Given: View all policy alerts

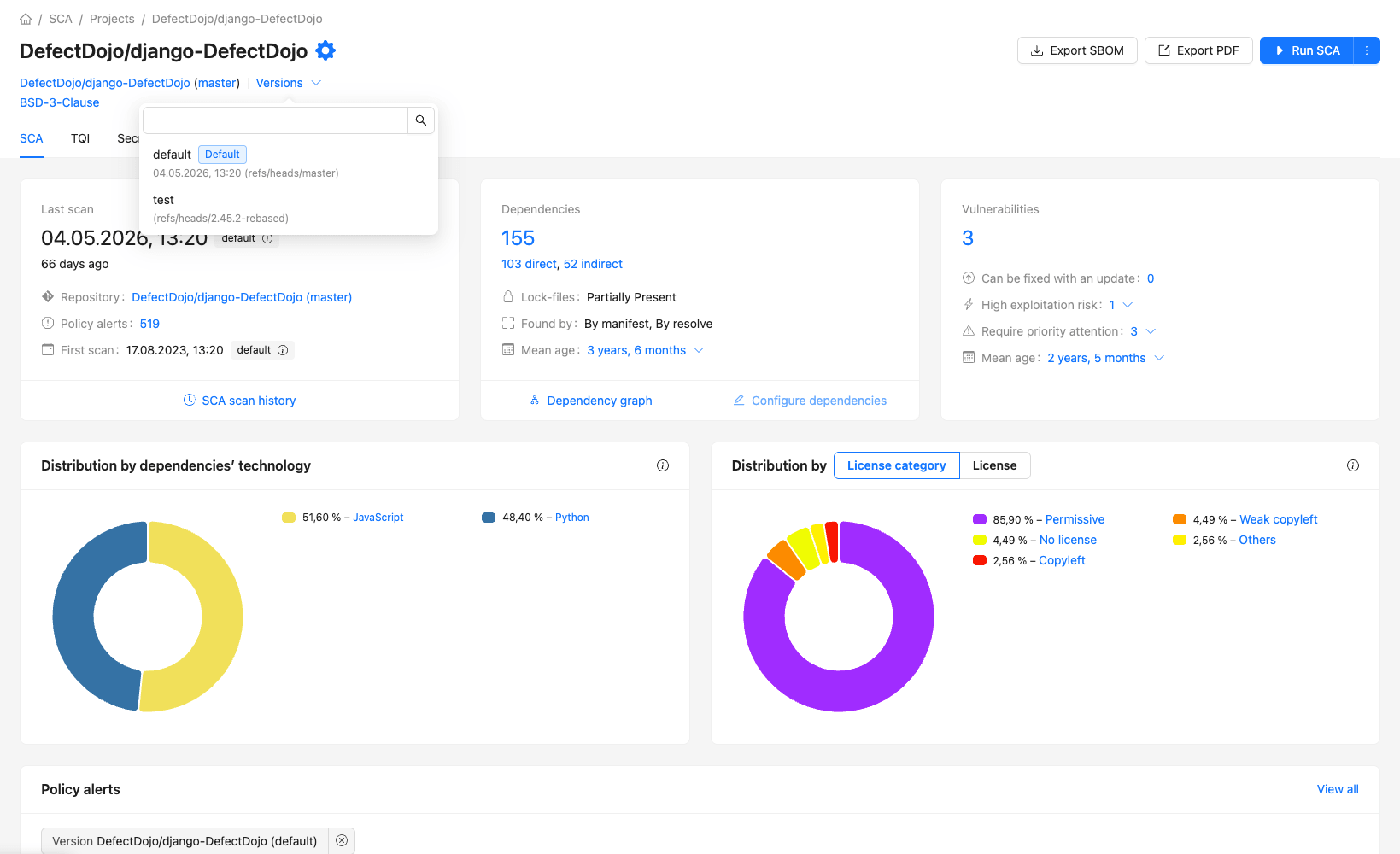Looking at the screenshot, I should click(x=1338, y=789).
